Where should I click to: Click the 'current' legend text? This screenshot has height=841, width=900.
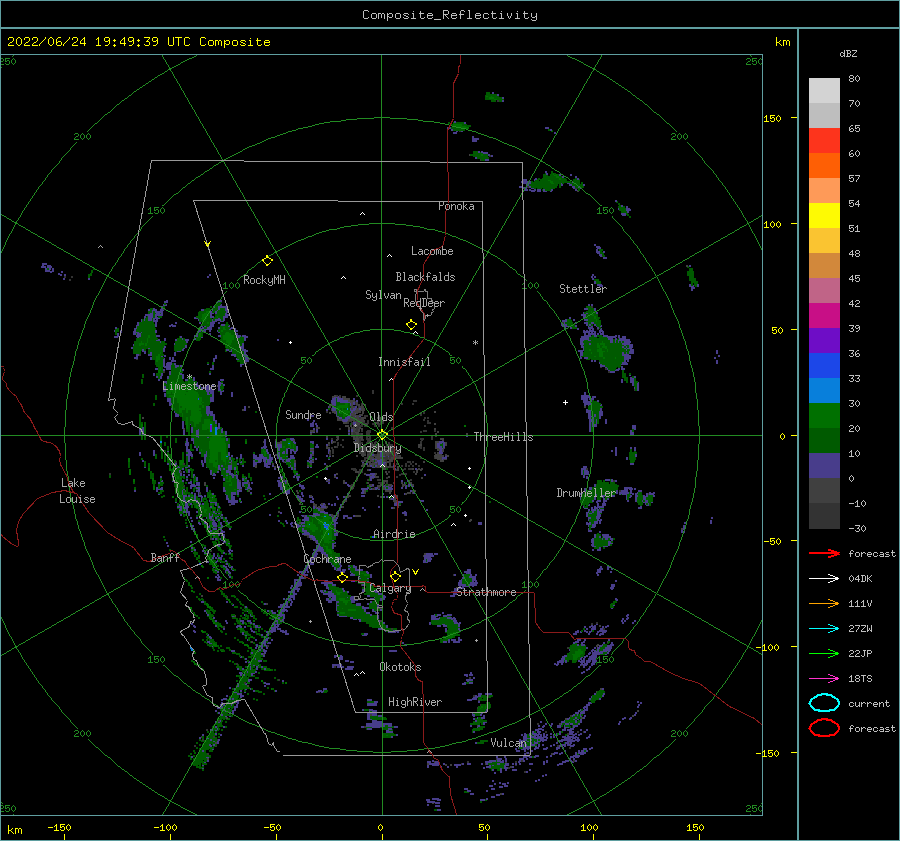click(869, 703)
